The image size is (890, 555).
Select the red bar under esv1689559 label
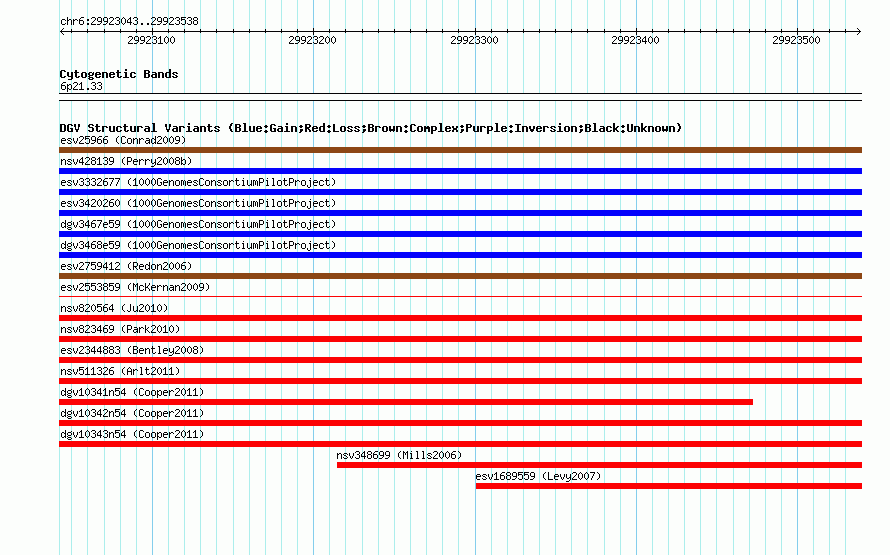[x=669, y=486]
